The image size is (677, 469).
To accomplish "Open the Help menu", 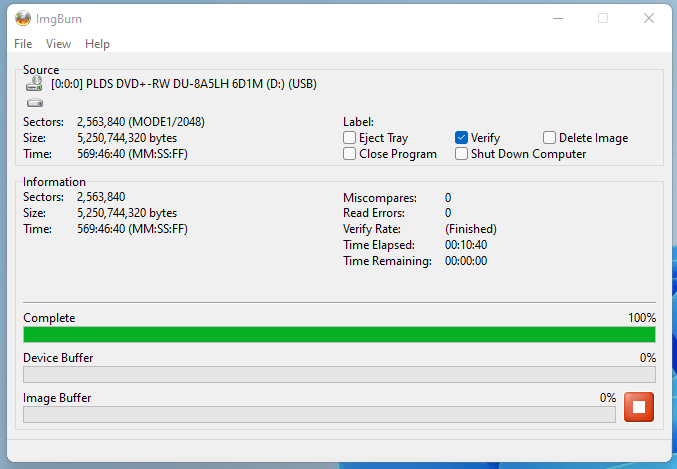I will [97, 44].
